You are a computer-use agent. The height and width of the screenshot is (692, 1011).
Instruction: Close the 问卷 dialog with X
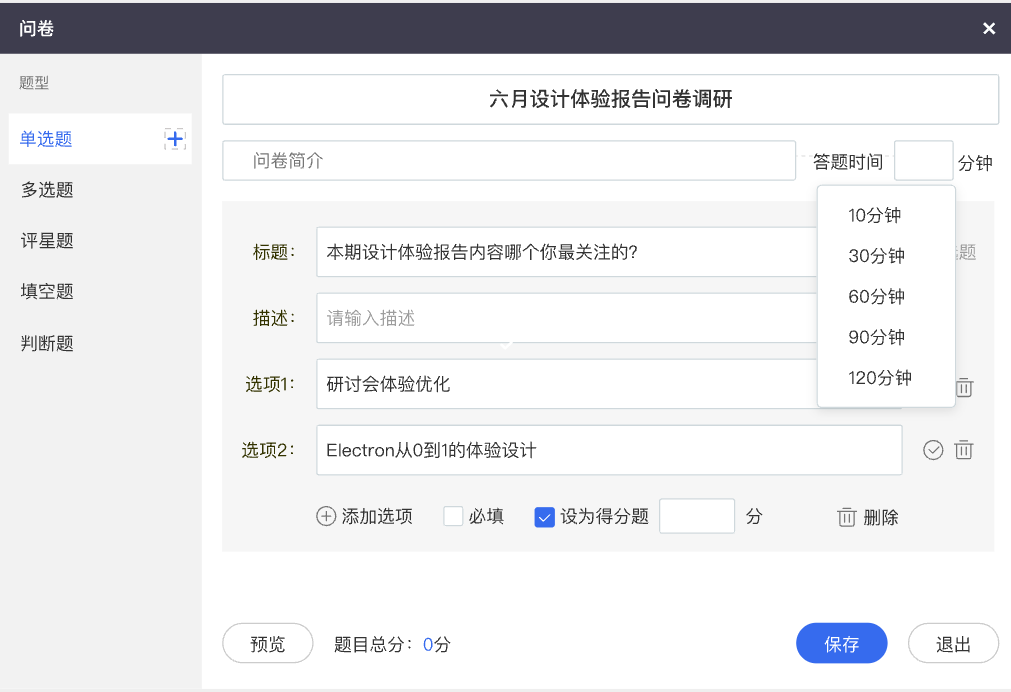click(x=989, y=28)
